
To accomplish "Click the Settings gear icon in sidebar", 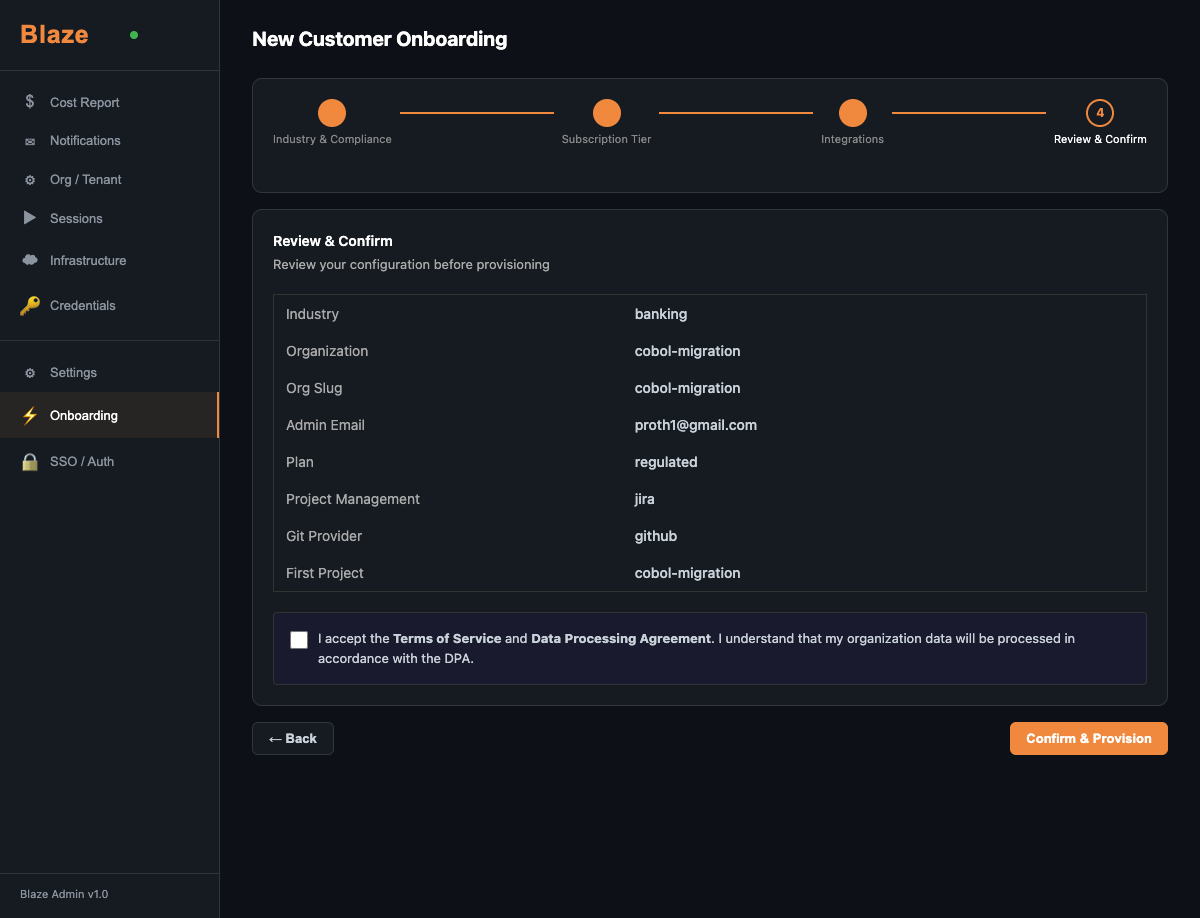I will [30, 373].
